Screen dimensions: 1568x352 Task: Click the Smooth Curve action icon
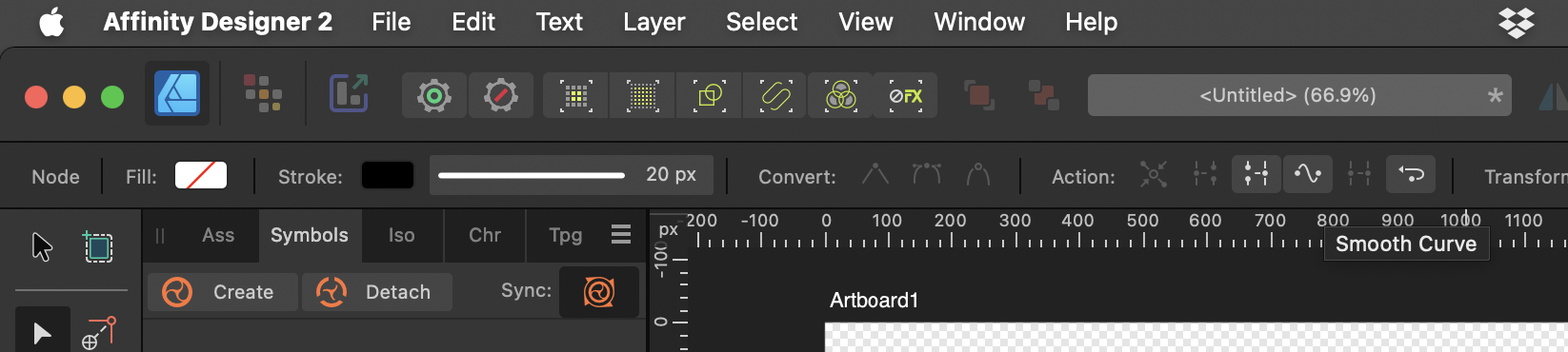1308,174
